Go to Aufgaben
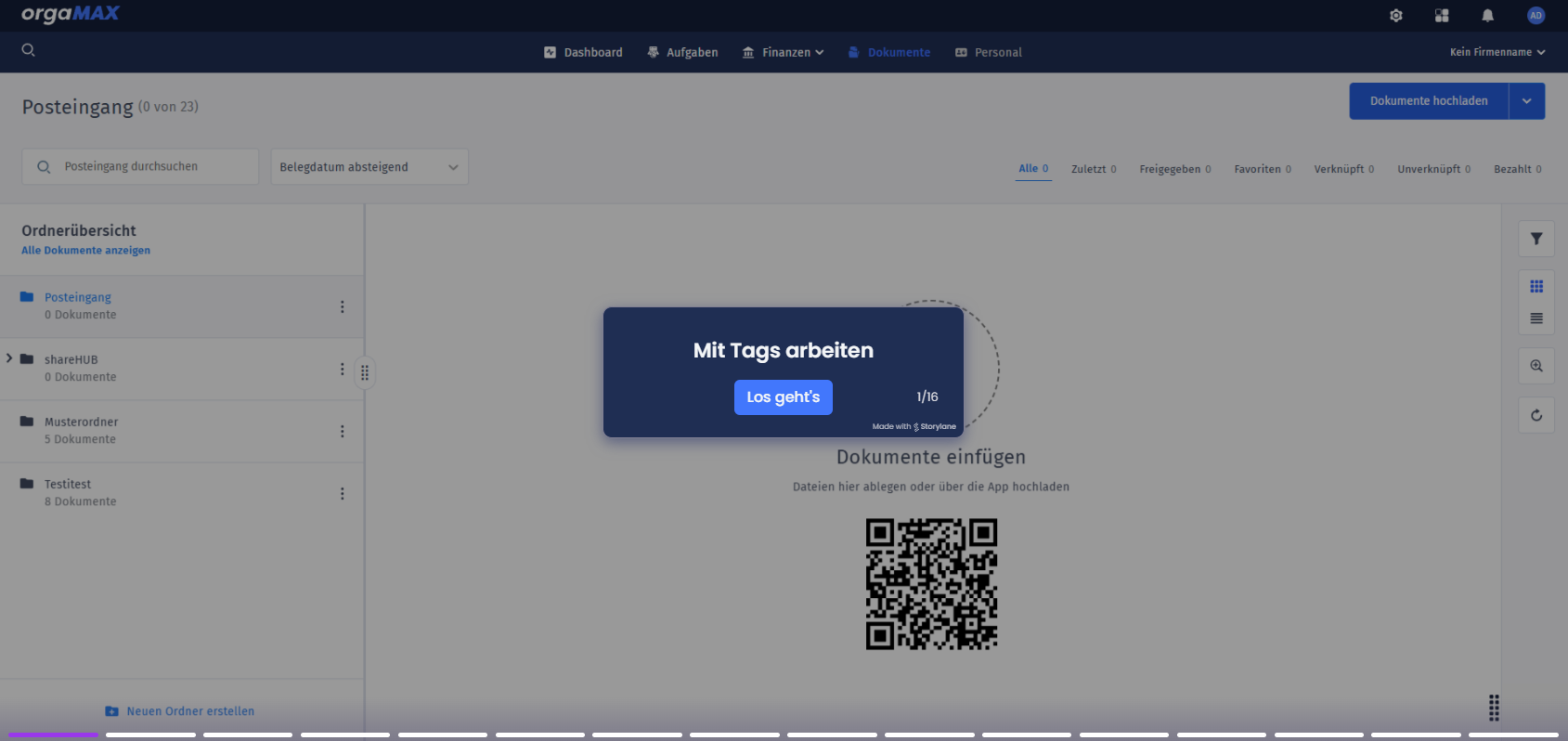 [682, 53]
